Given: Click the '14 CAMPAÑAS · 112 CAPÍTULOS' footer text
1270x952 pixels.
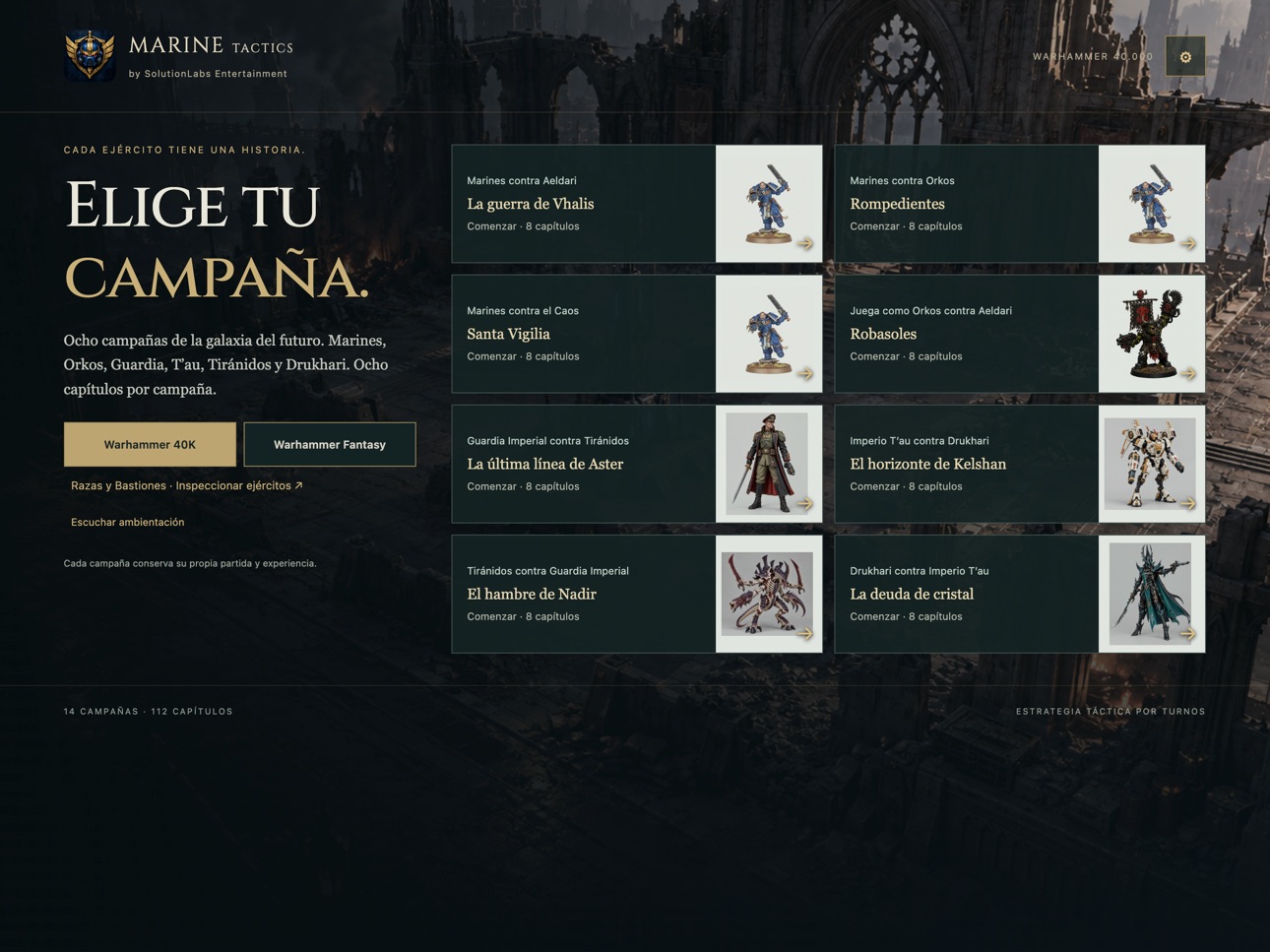Looking at the screenshot, I should tap(149, 711).
